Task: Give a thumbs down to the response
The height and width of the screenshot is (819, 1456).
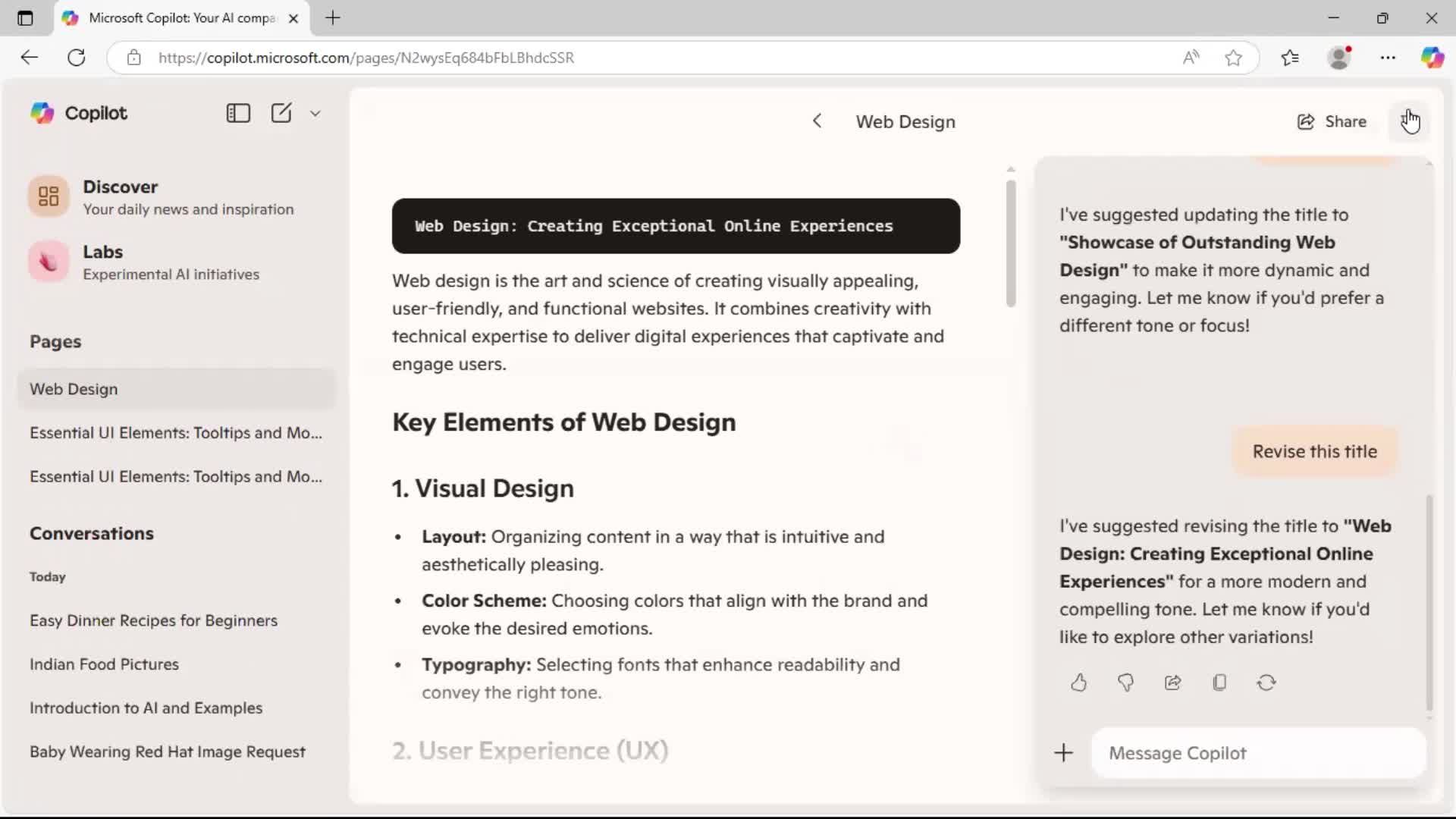Action: (1125, 682)
